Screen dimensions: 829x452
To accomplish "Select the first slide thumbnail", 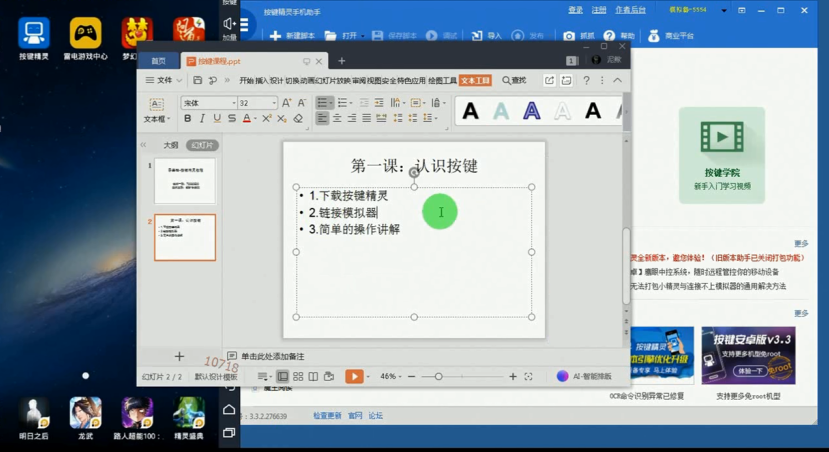I will click(185, 182).
